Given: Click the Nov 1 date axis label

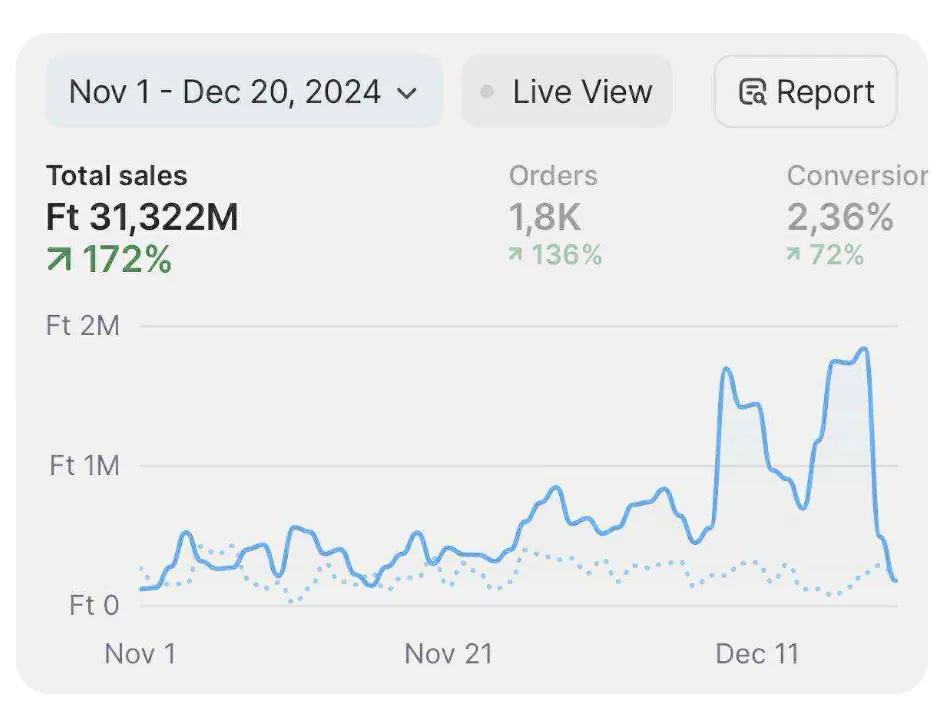Looking at the screenshot, I should click(x=140, y=654).
